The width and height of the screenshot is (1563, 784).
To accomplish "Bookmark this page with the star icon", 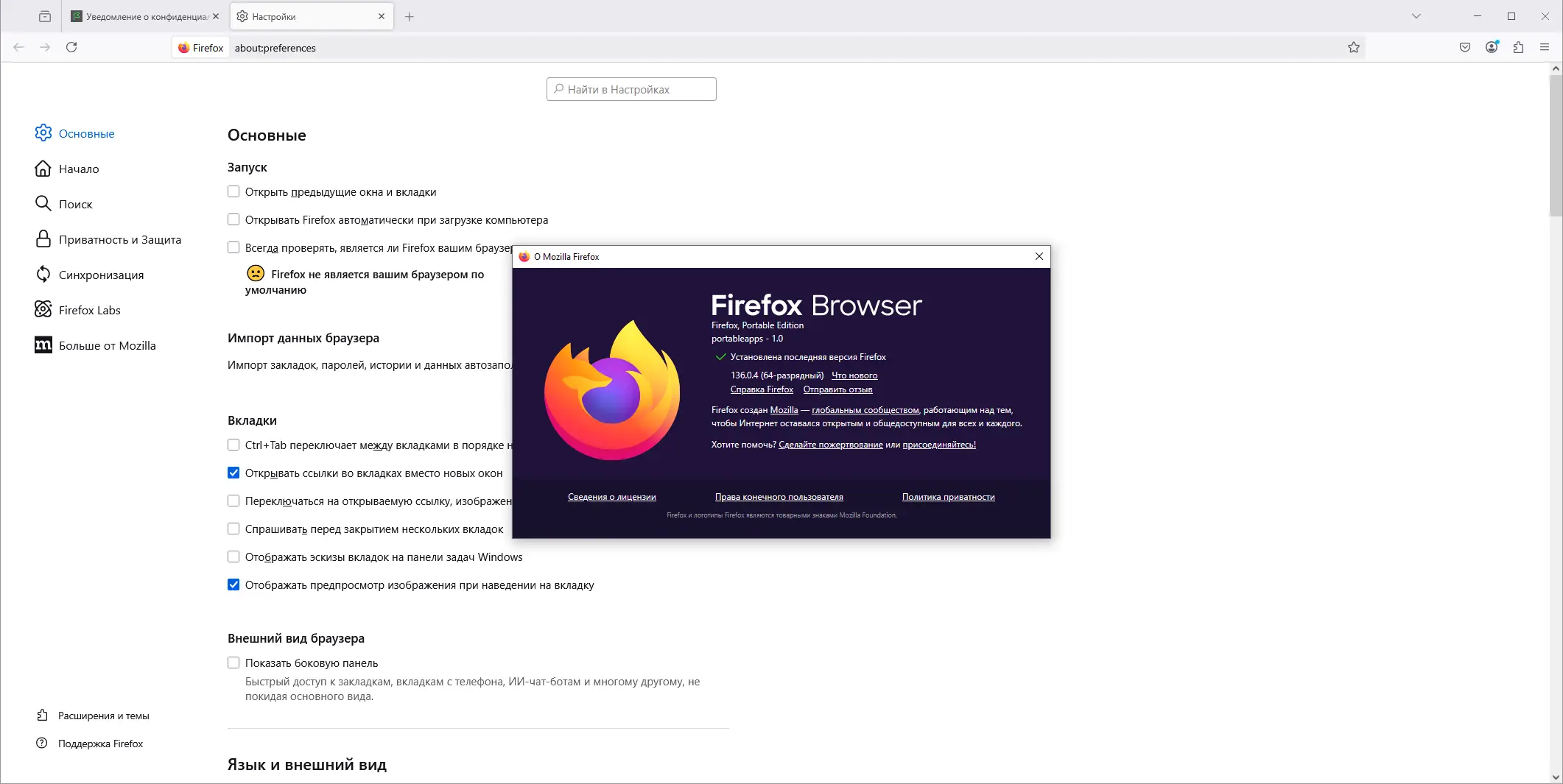I will tap(1354, 47).
